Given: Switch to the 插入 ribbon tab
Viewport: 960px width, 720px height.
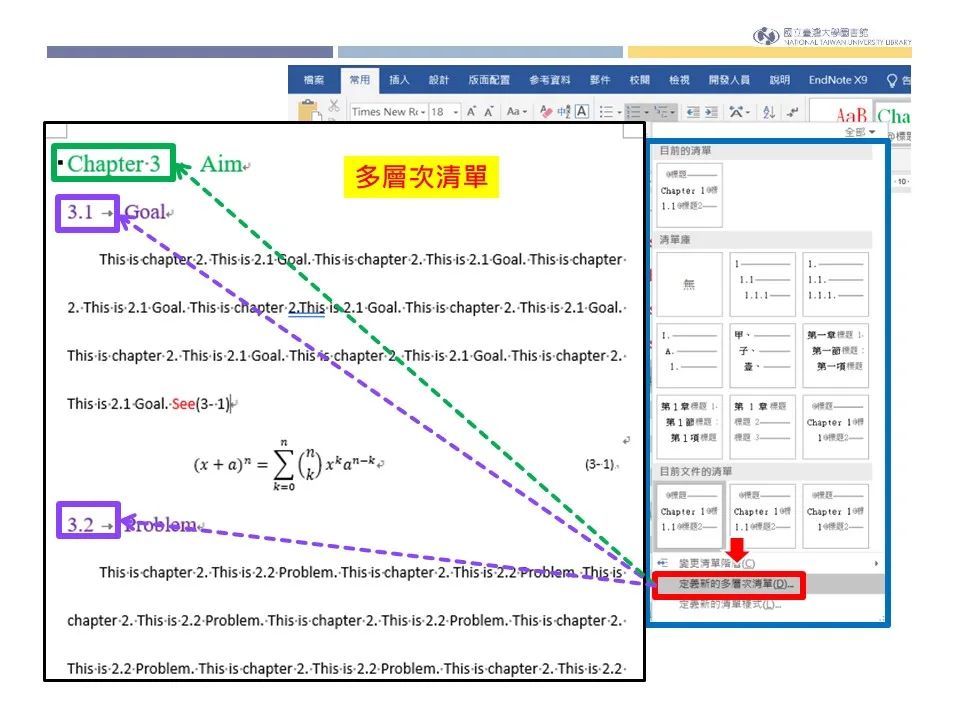Looking at the screenshot, I should 399,81.
